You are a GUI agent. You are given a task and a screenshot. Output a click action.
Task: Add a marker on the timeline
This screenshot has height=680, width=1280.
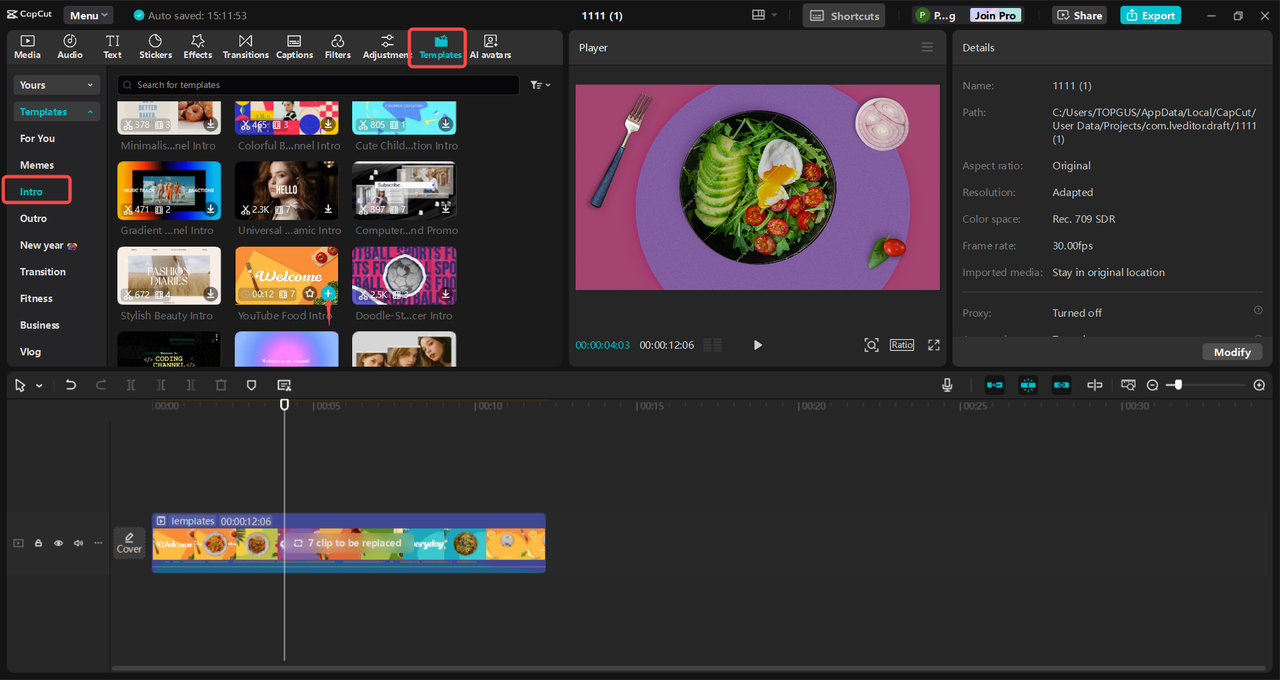pos(251,385)
